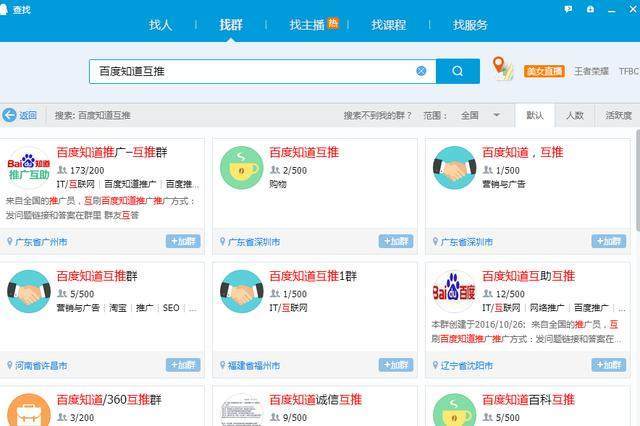
Task: Go back via the 返回 link
Action: (x=28, y=115)
